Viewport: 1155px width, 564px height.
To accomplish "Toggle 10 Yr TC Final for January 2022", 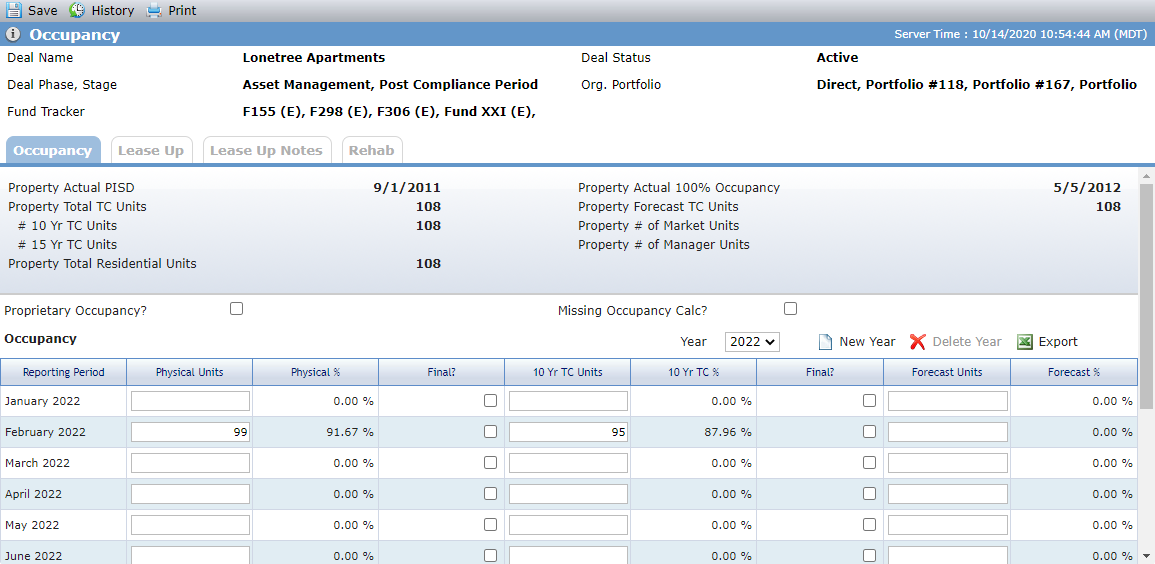I will [x=870, y=401].
